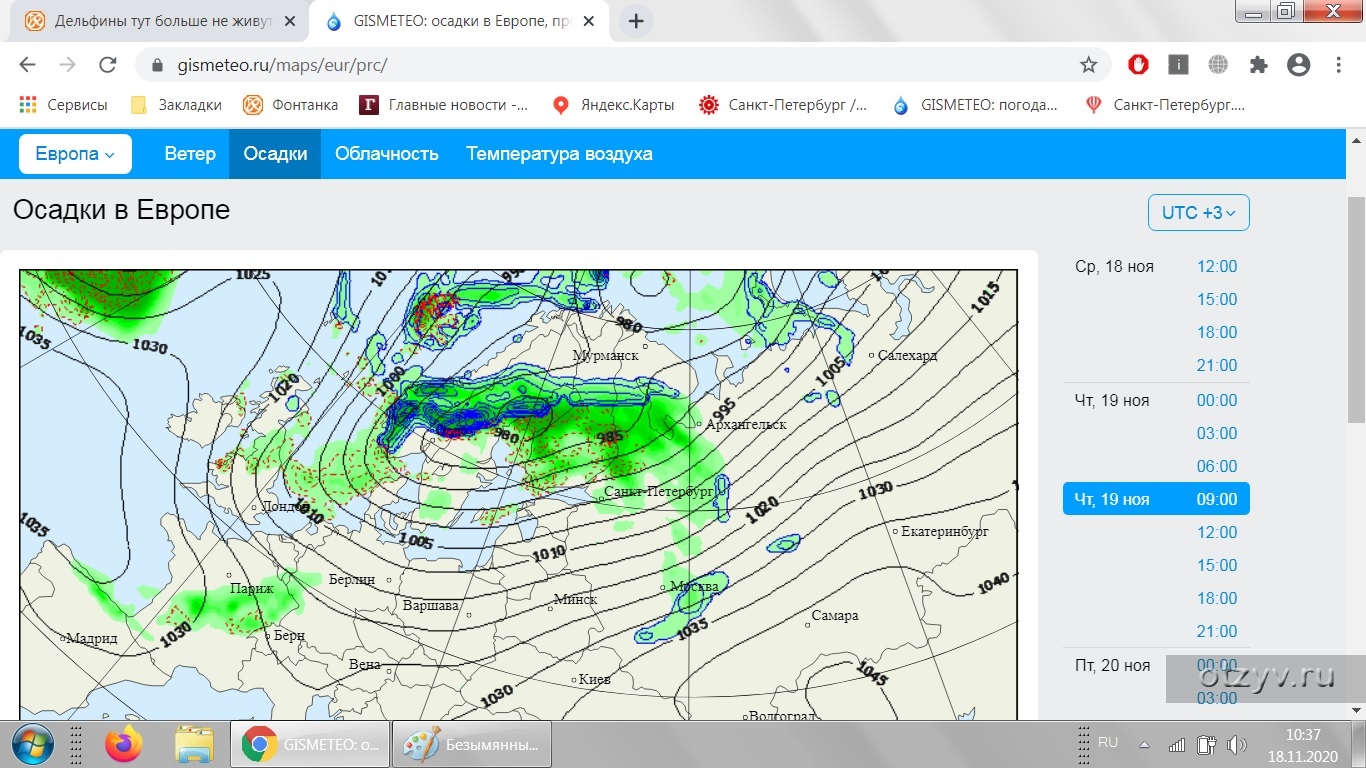The image size is (1366, 770).
Task: Select 21:00 under Ср, 18 ноя
Action: pyautogui.click(x=1217, y=366)
